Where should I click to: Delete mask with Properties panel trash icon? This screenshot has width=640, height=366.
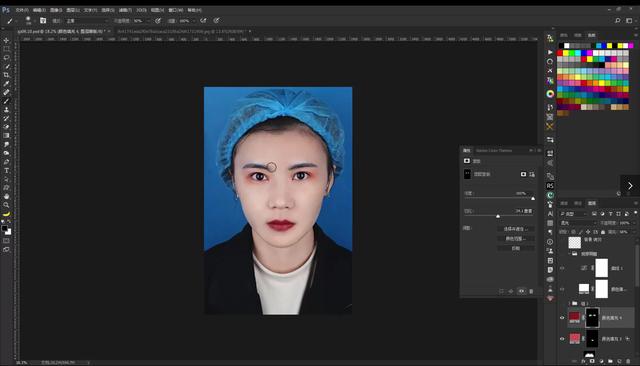tap(531, 291)
